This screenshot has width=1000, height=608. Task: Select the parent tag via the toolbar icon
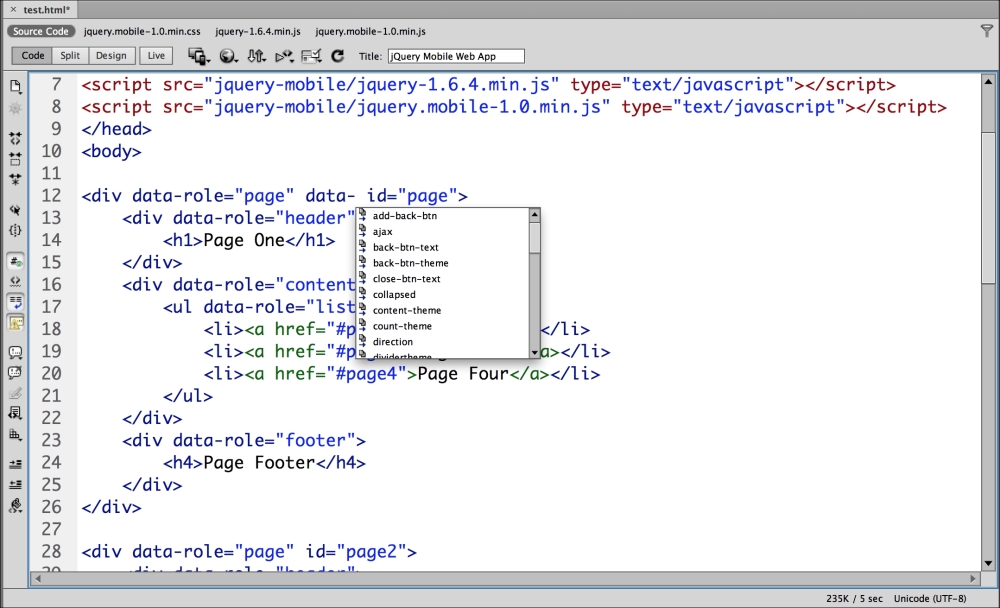(x=15, y=210)
